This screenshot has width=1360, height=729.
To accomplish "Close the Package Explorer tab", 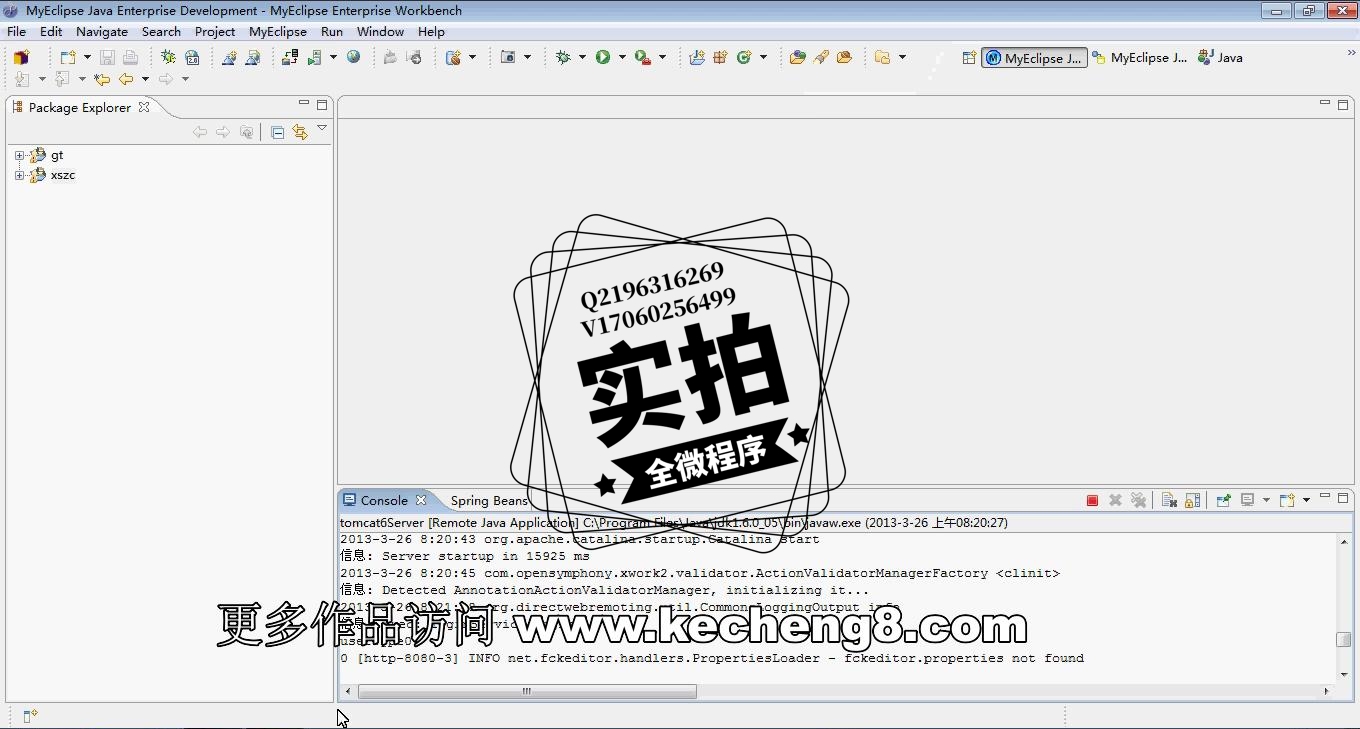I will click(144, 107).
